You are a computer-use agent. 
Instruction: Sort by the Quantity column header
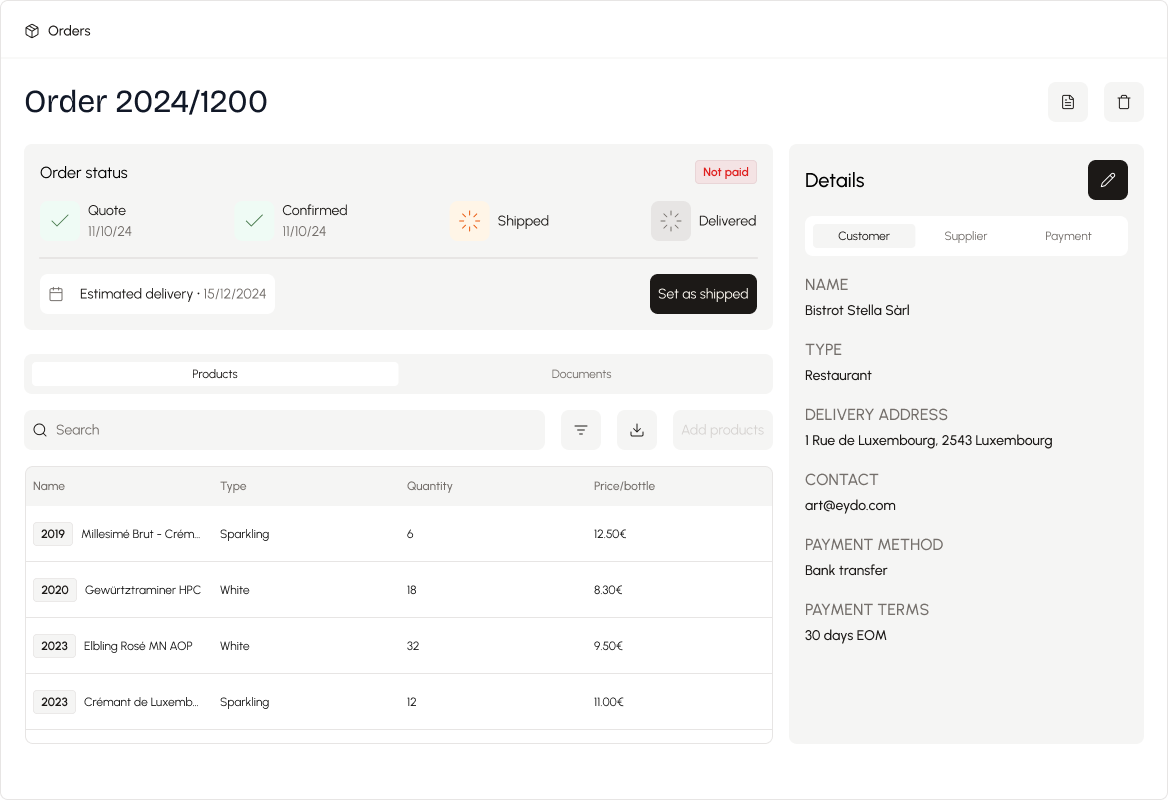430,486
